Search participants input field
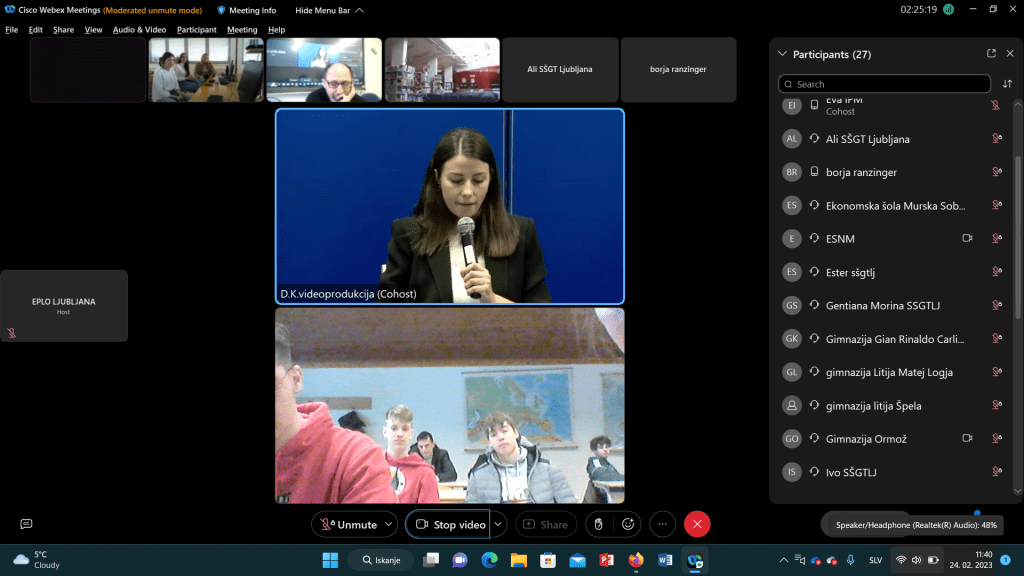 (884, 84)
